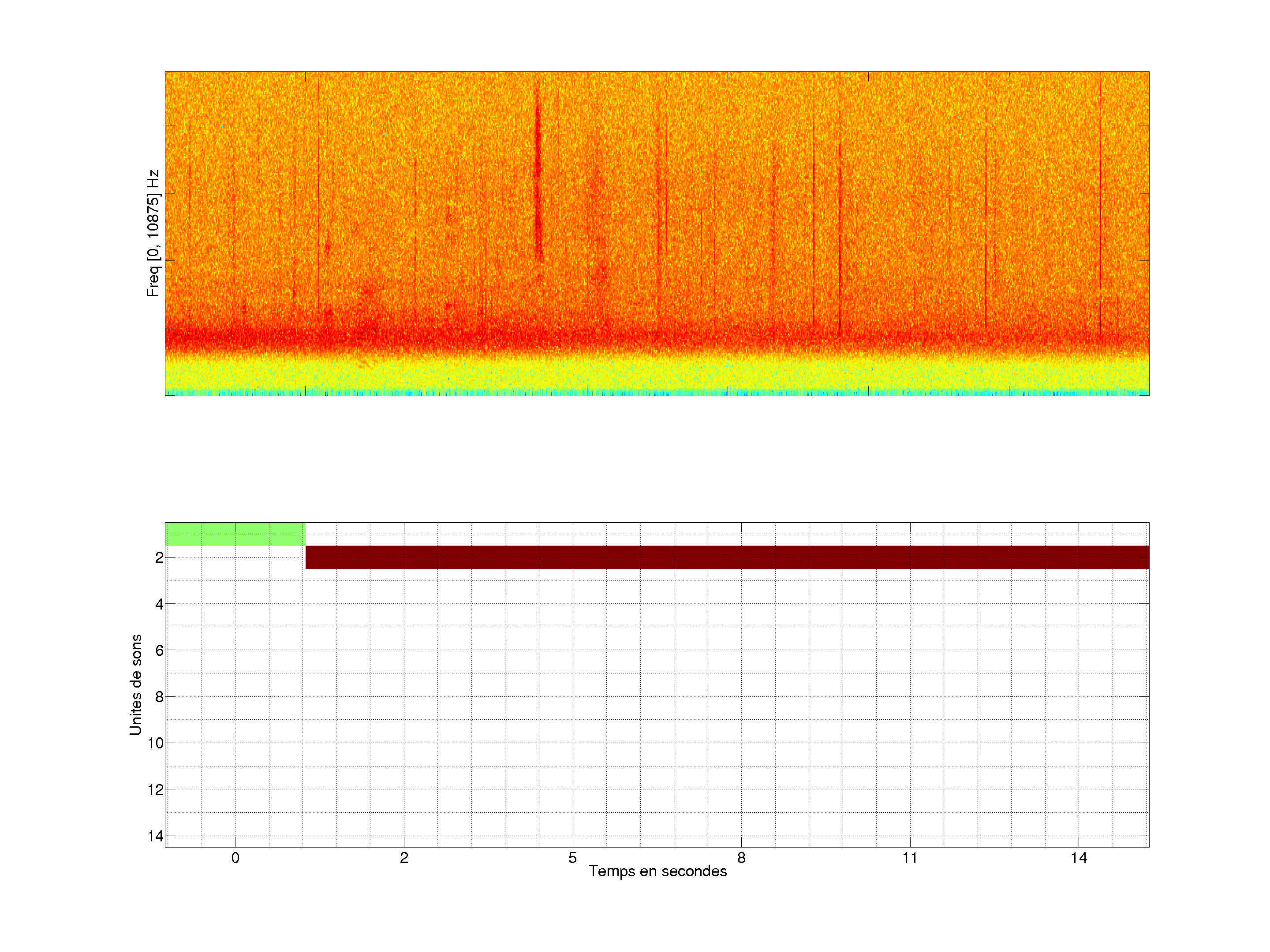The image size is (1270, 952).
Task: Click the cyan strip along the spectrogram's bottom edge
Action: (657, 393)
